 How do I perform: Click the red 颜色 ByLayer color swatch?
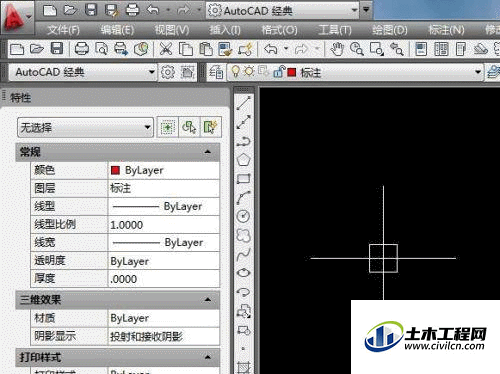(x=115, y=170)
